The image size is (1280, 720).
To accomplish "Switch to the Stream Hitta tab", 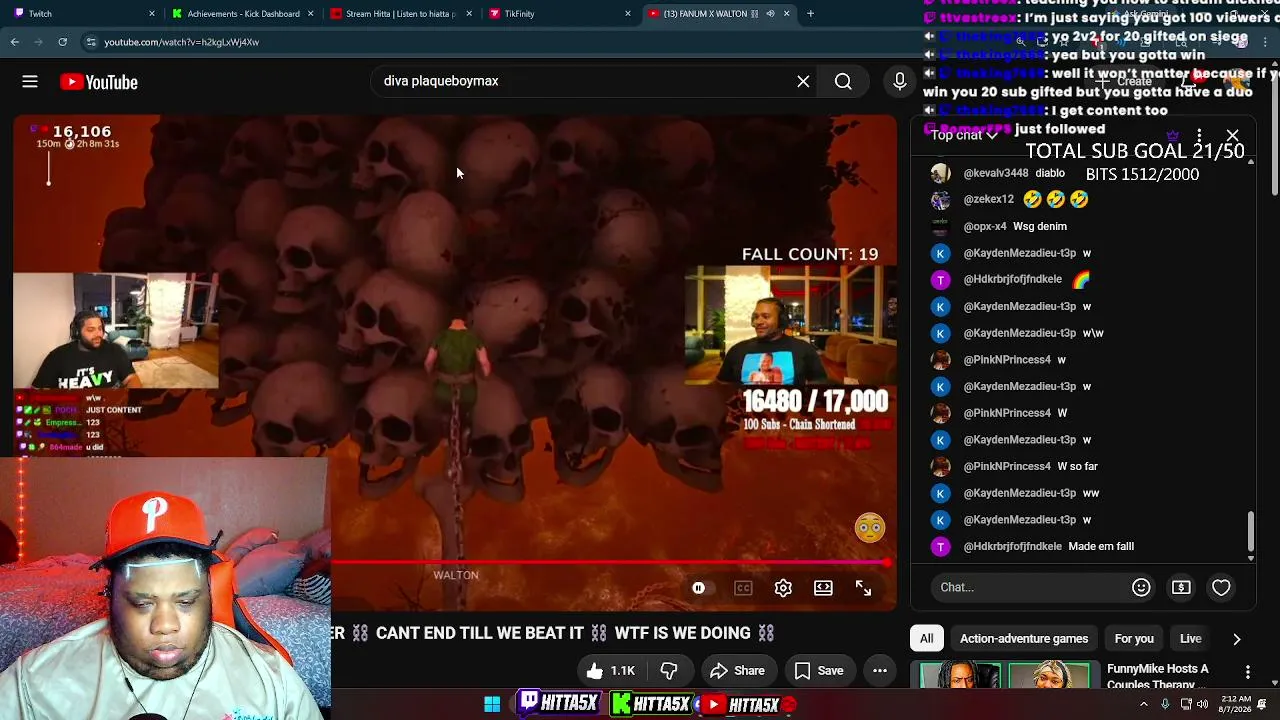I will tap(401, 14).
